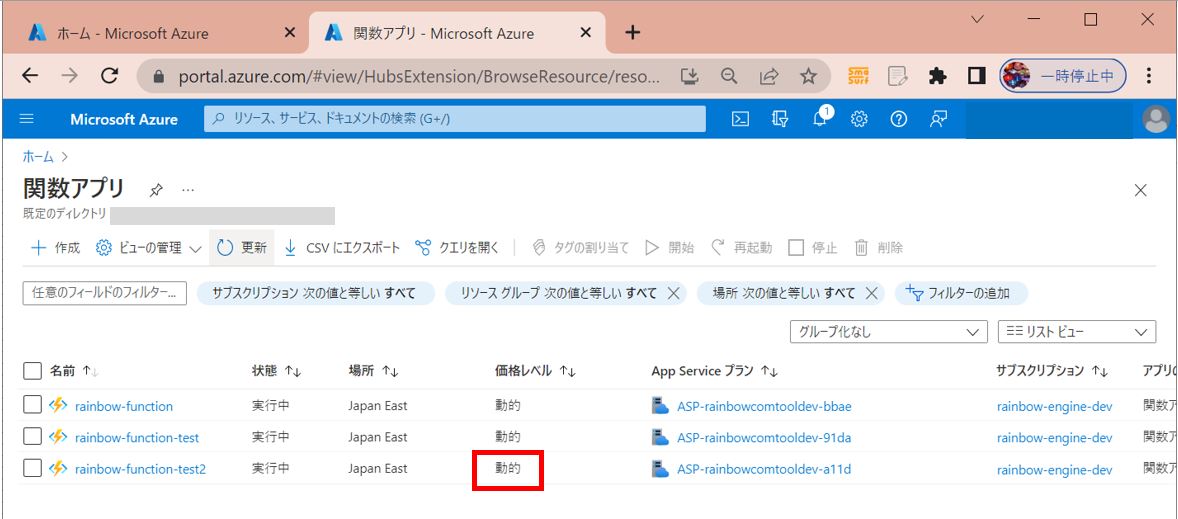Open the portal settings gear
Screen dimensions: 1178x519
859,119
